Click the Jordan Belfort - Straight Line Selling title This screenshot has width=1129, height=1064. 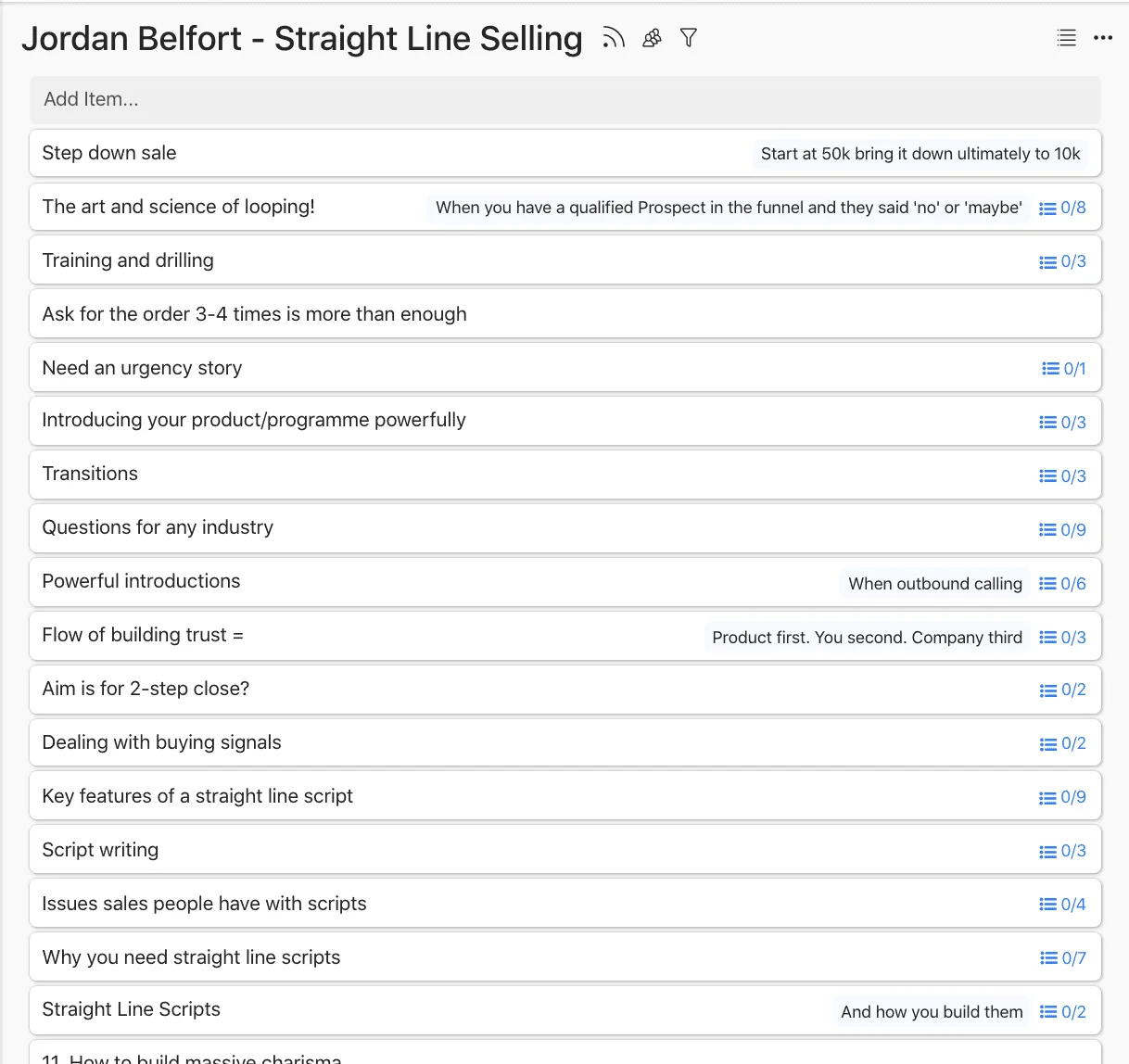click(302, 39)
